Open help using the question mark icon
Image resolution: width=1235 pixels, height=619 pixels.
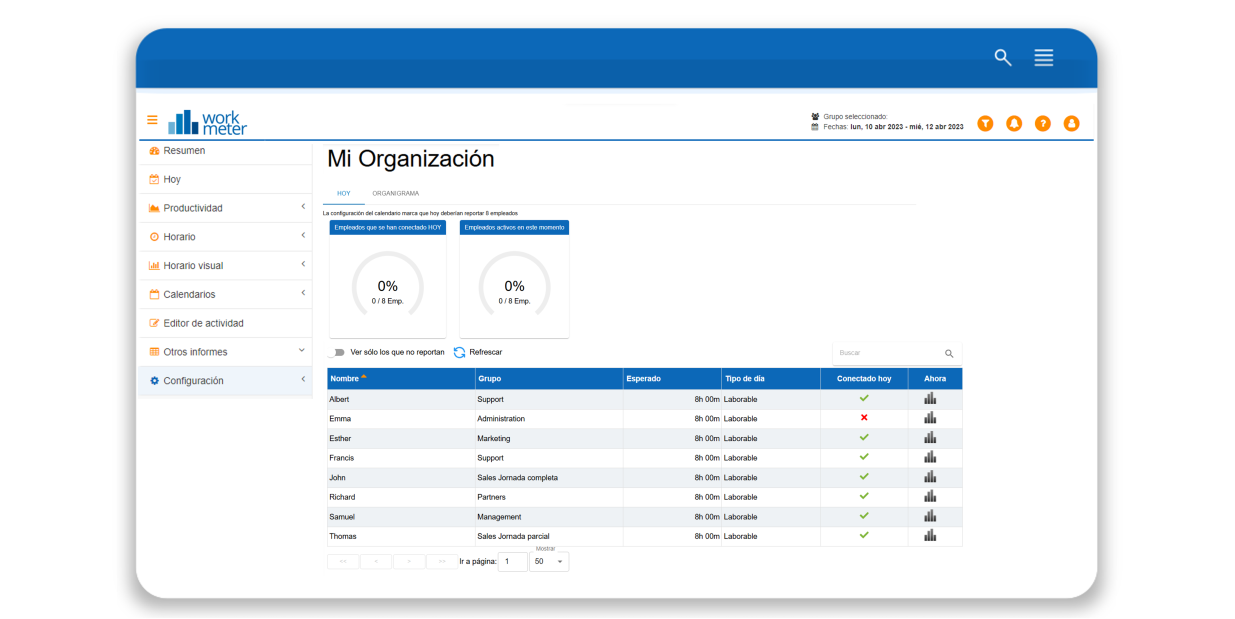click(1043, 122)
